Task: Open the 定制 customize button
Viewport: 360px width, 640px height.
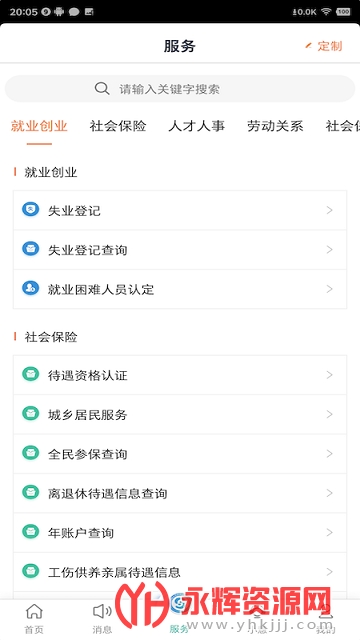Action: coord(324,46)
